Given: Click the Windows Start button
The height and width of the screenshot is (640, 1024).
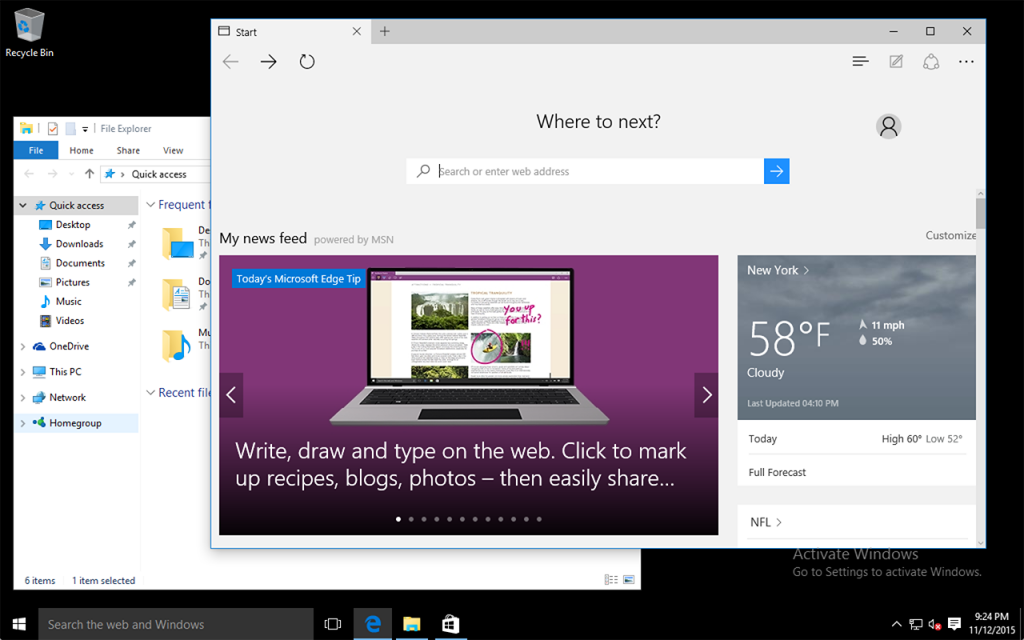Looking at the screenshot, I should click(x=19, y=624).
